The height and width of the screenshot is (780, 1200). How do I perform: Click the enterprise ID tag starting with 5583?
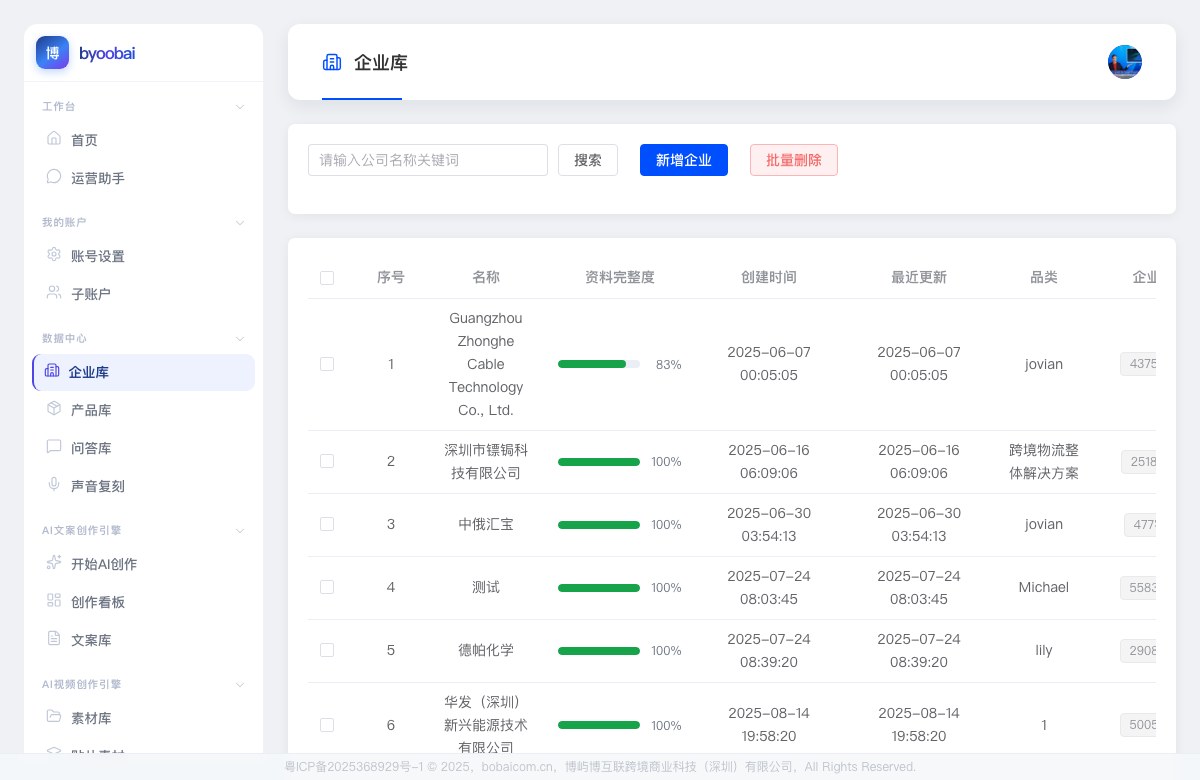[1138, 587]
